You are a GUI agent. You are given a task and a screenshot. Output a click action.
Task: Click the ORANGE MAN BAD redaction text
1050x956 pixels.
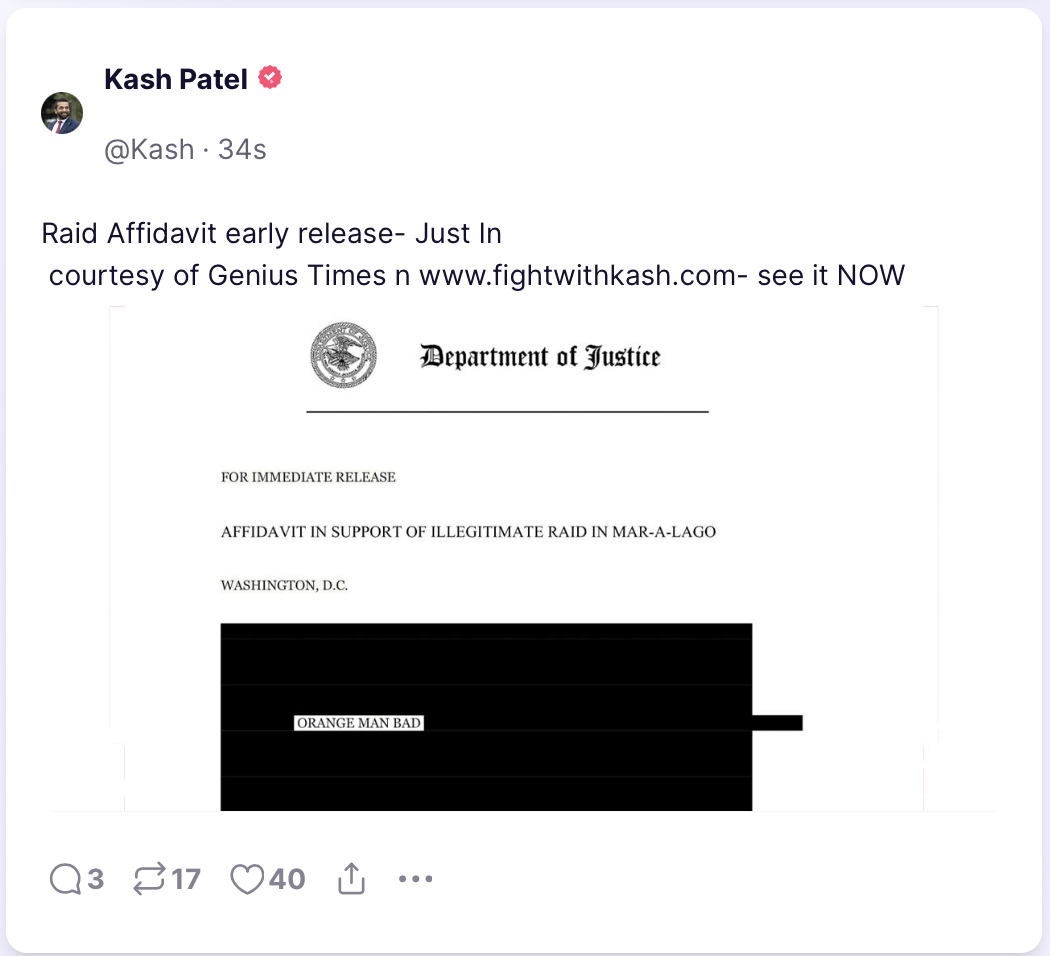tap(359, 722)
